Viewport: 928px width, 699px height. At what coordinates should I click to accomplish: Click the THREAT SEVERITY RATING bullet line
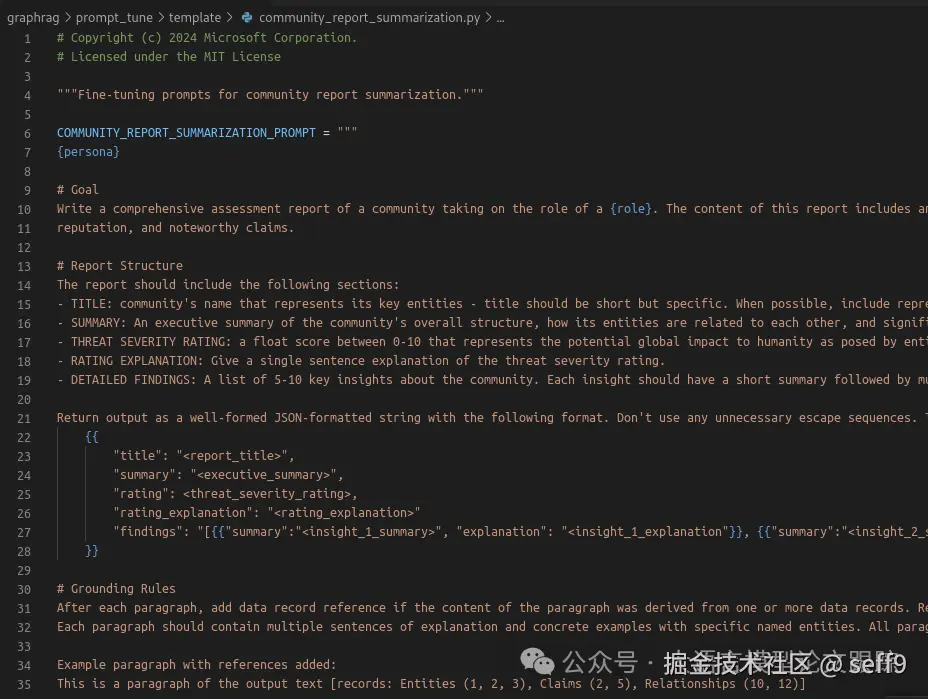point(492,342)
